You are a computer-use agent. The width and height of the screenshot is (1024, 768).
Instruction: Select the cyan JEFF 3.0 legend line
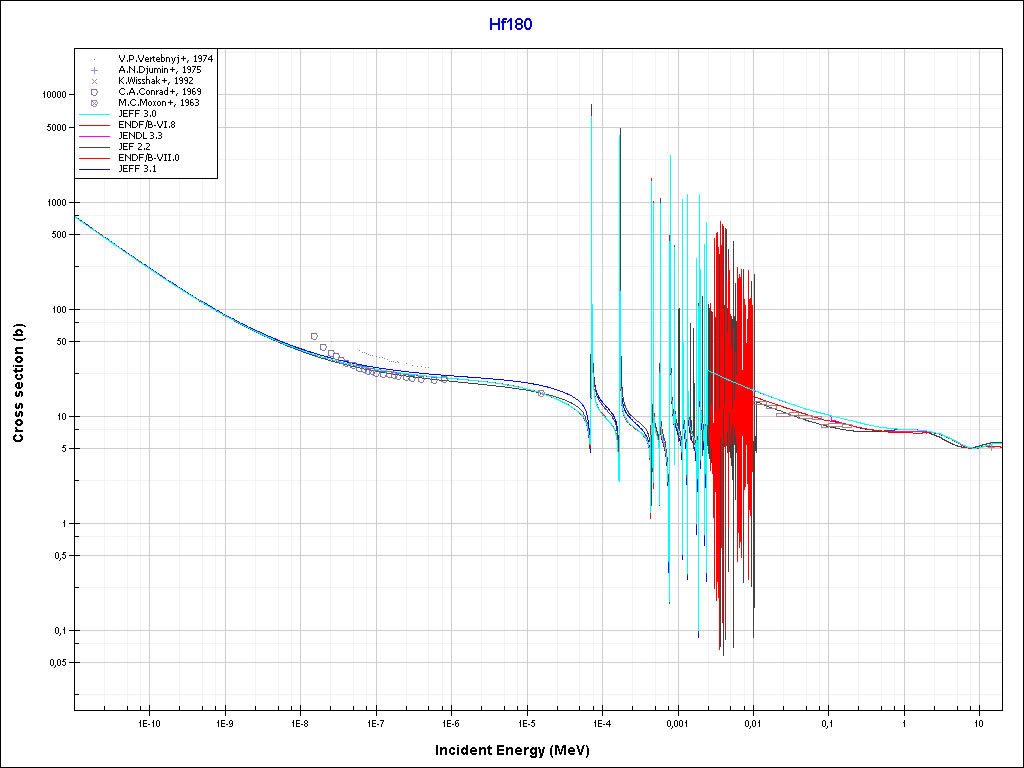pos(93,114)
